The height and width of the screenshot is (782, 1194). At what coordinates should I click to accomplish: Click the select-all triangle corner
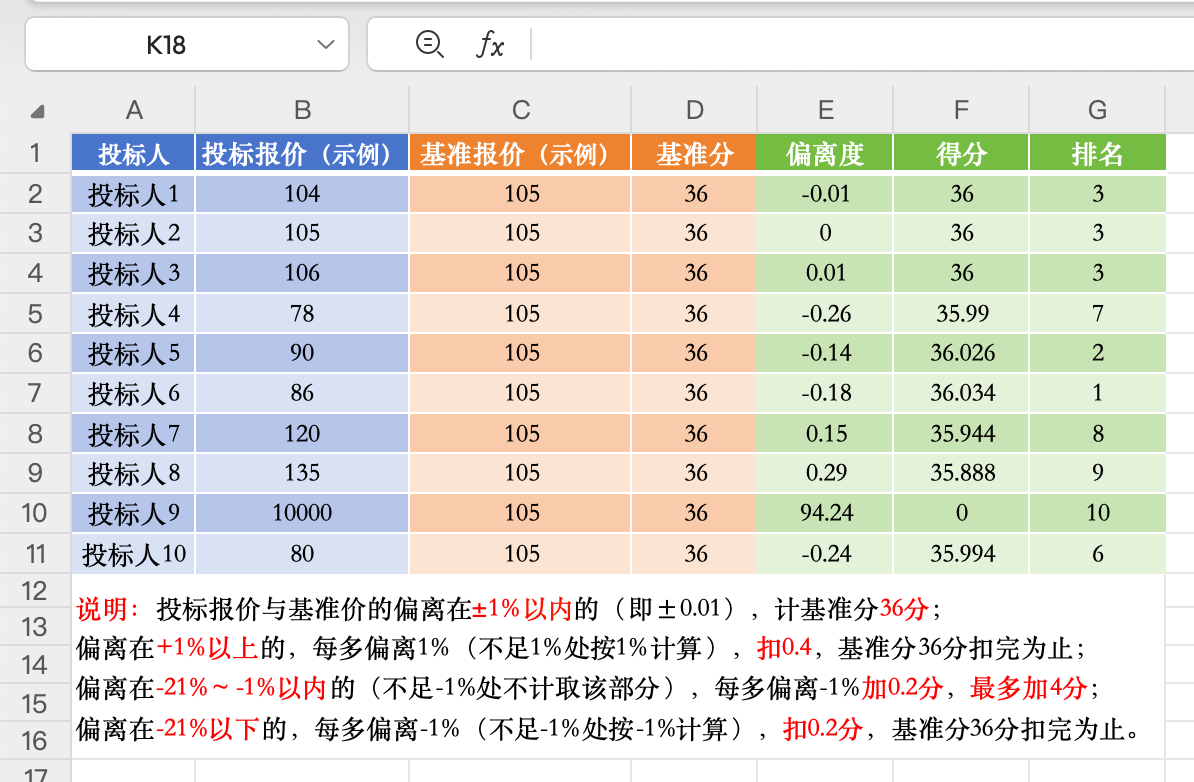point(37,111)
